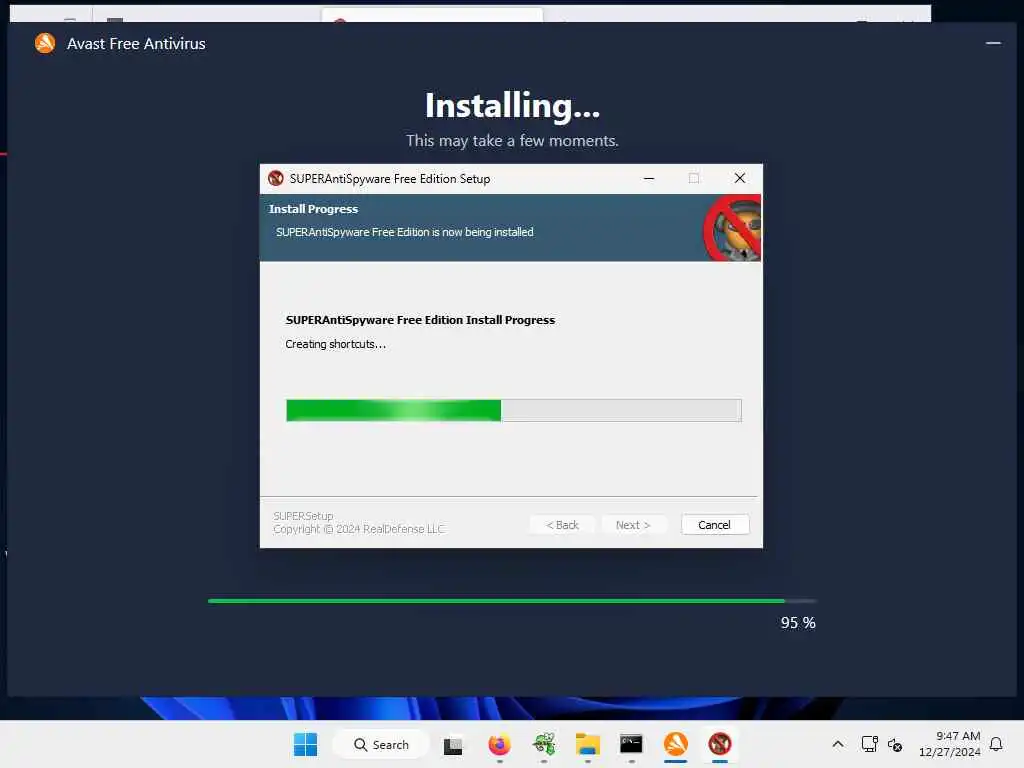Open the Command Prompt taskbar icon
Screen dimensions: 1024x768
tap(631, 744)
